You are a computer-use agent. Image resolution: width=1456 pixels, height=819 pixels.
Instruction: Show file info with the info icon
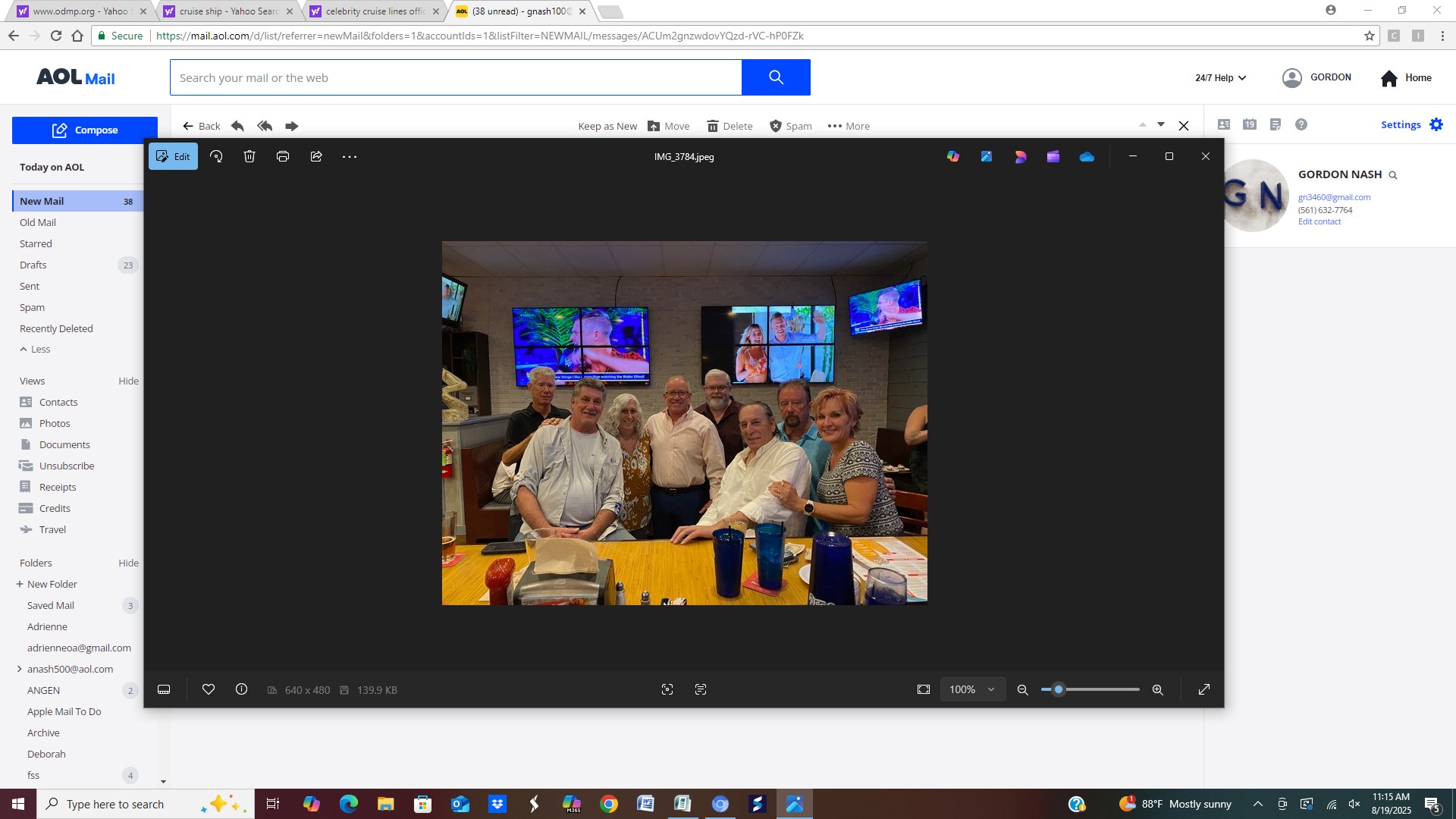coord(241,689)
